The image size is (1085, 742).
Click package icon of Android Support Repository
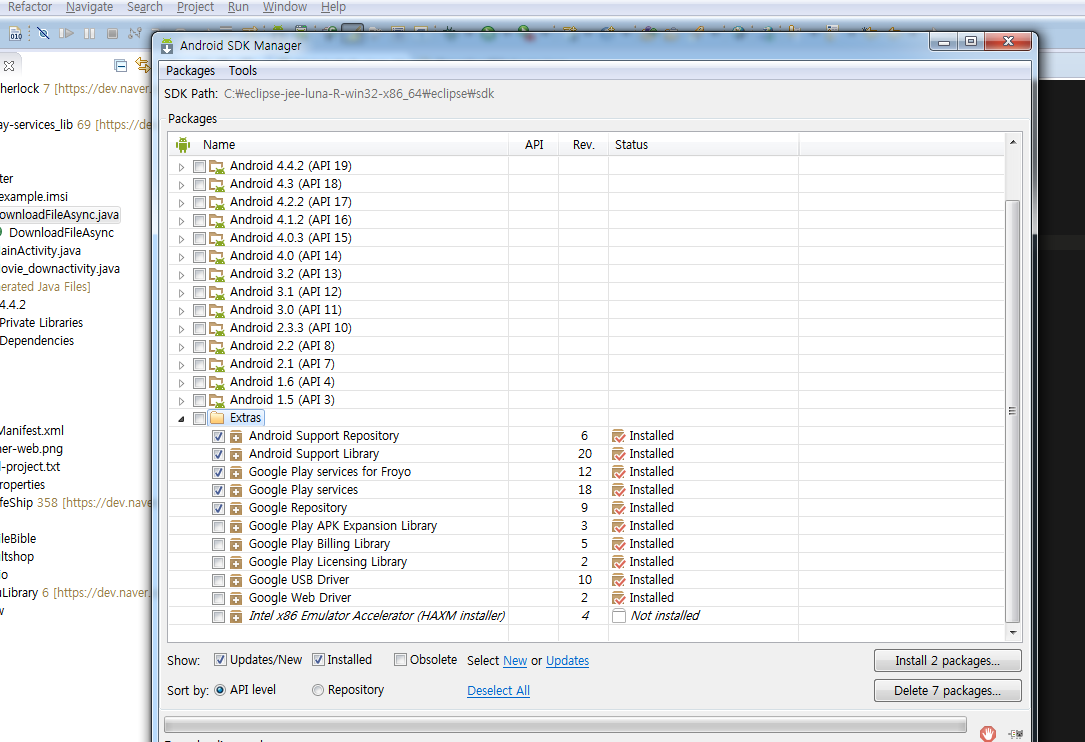[236, 436]
